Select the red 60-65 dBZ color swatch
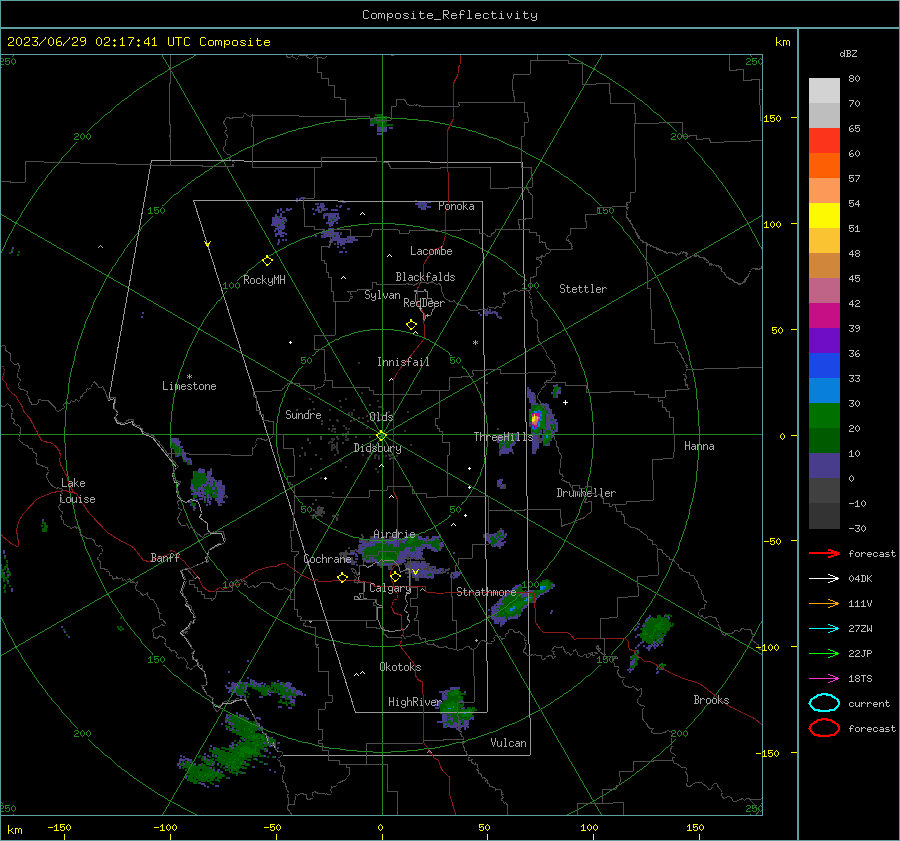The width and height of the screenshot is (900, 841). pos(824,141)
